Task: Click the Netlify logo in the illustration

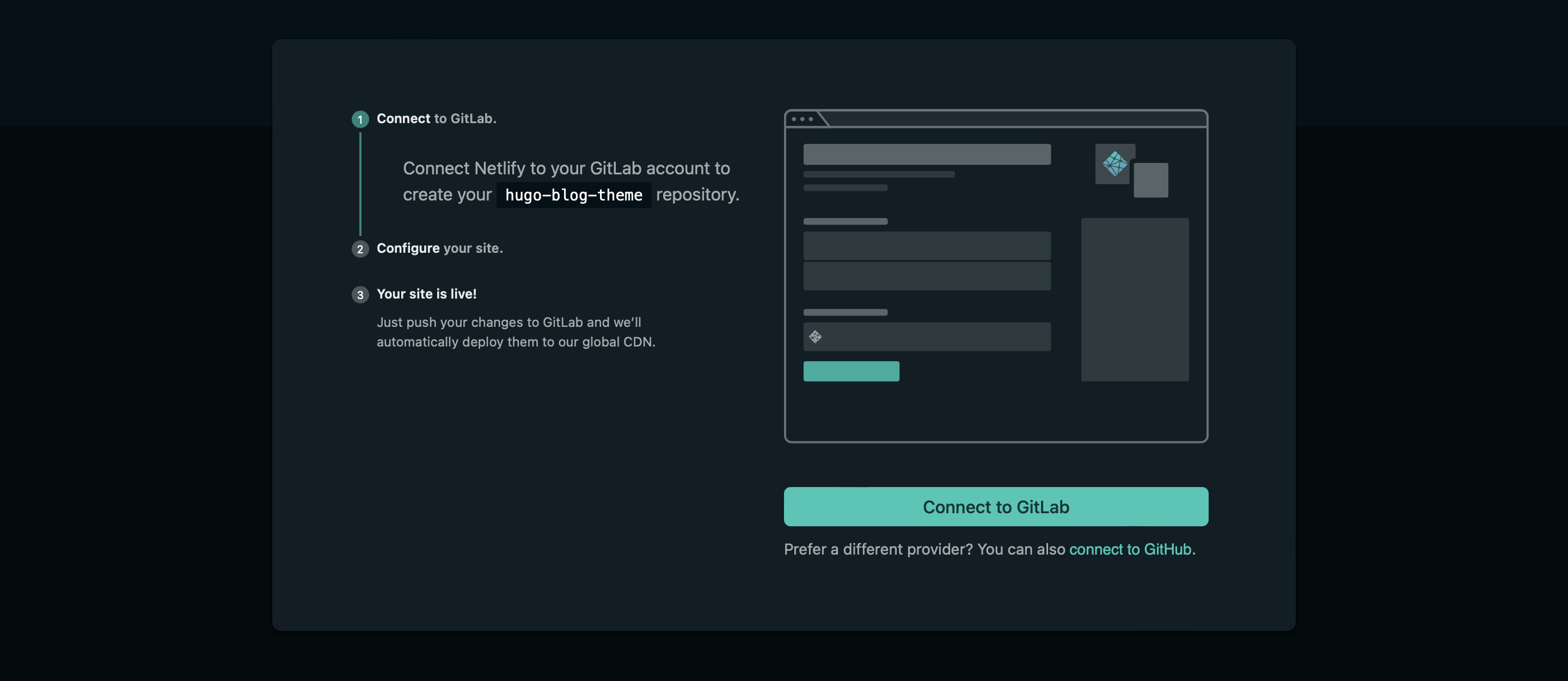Action: [1114, 163]
